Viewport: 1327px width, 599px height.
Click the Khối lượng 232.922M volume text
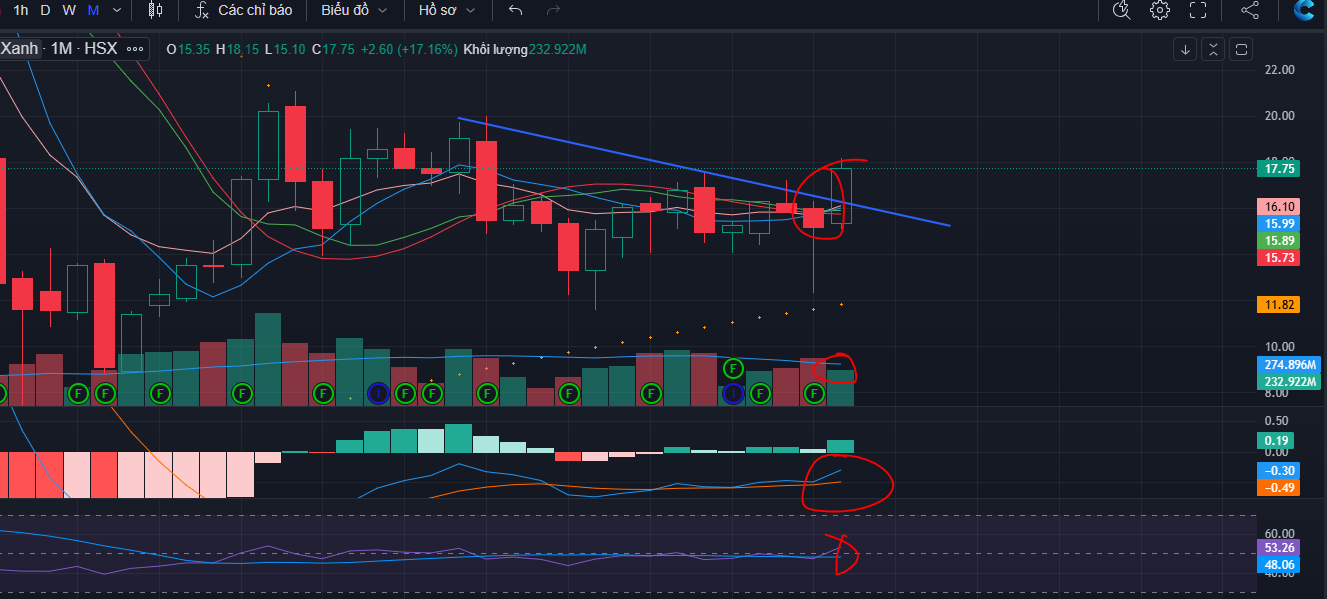[x=525, y=49]
